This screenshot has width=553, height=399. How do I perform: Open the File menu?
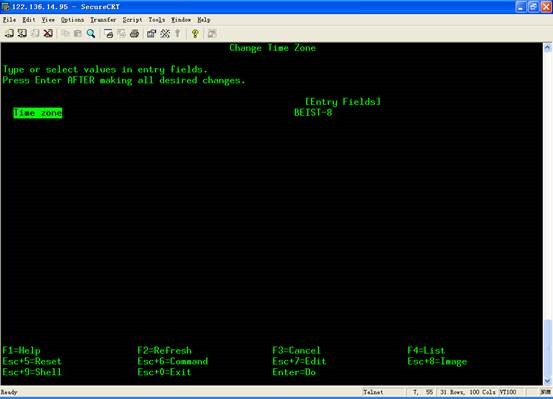pos(9,20)
